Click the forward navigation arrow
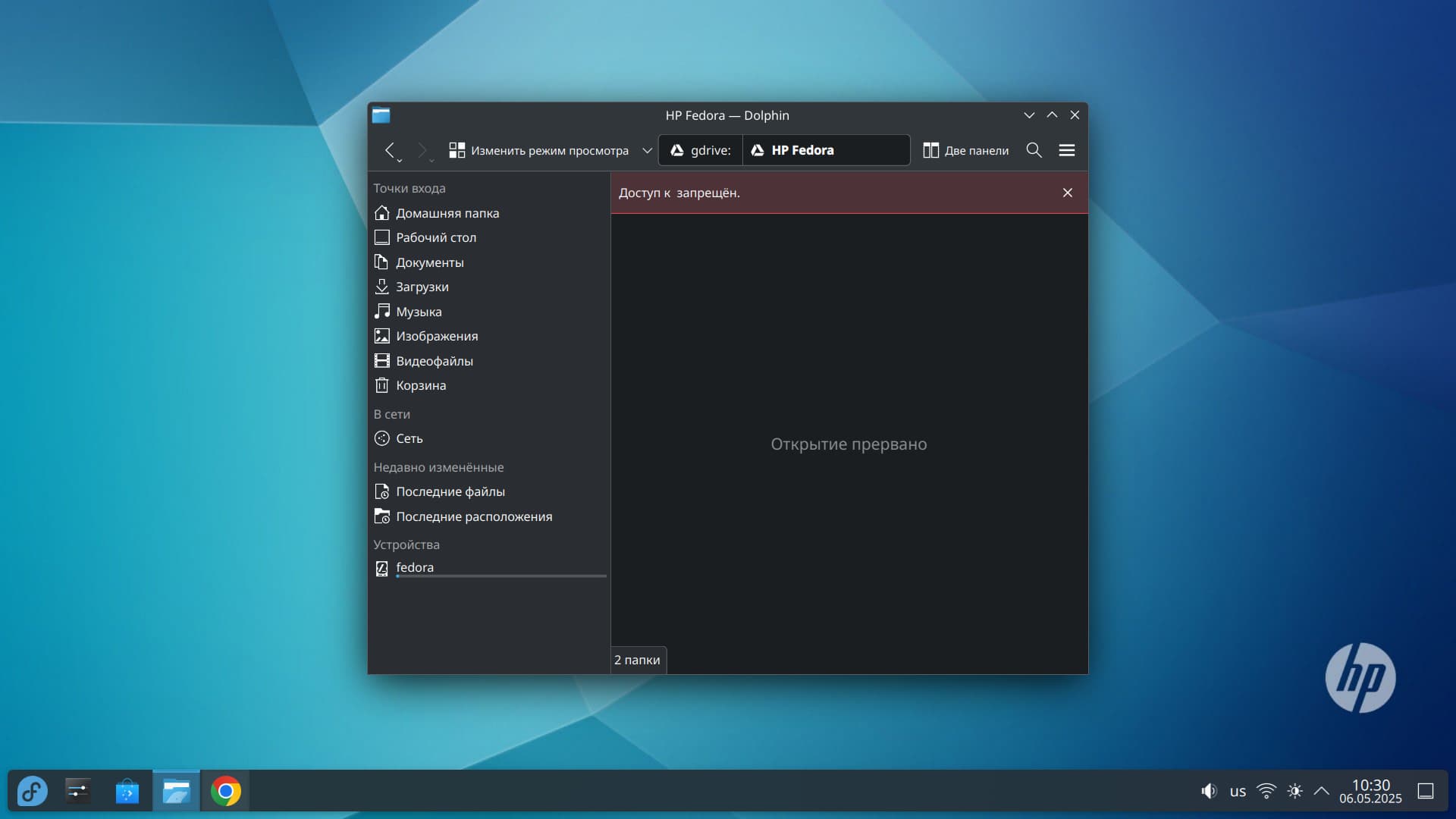The image size is (1456, 819). pyautogui.click(x=422, y=150)
